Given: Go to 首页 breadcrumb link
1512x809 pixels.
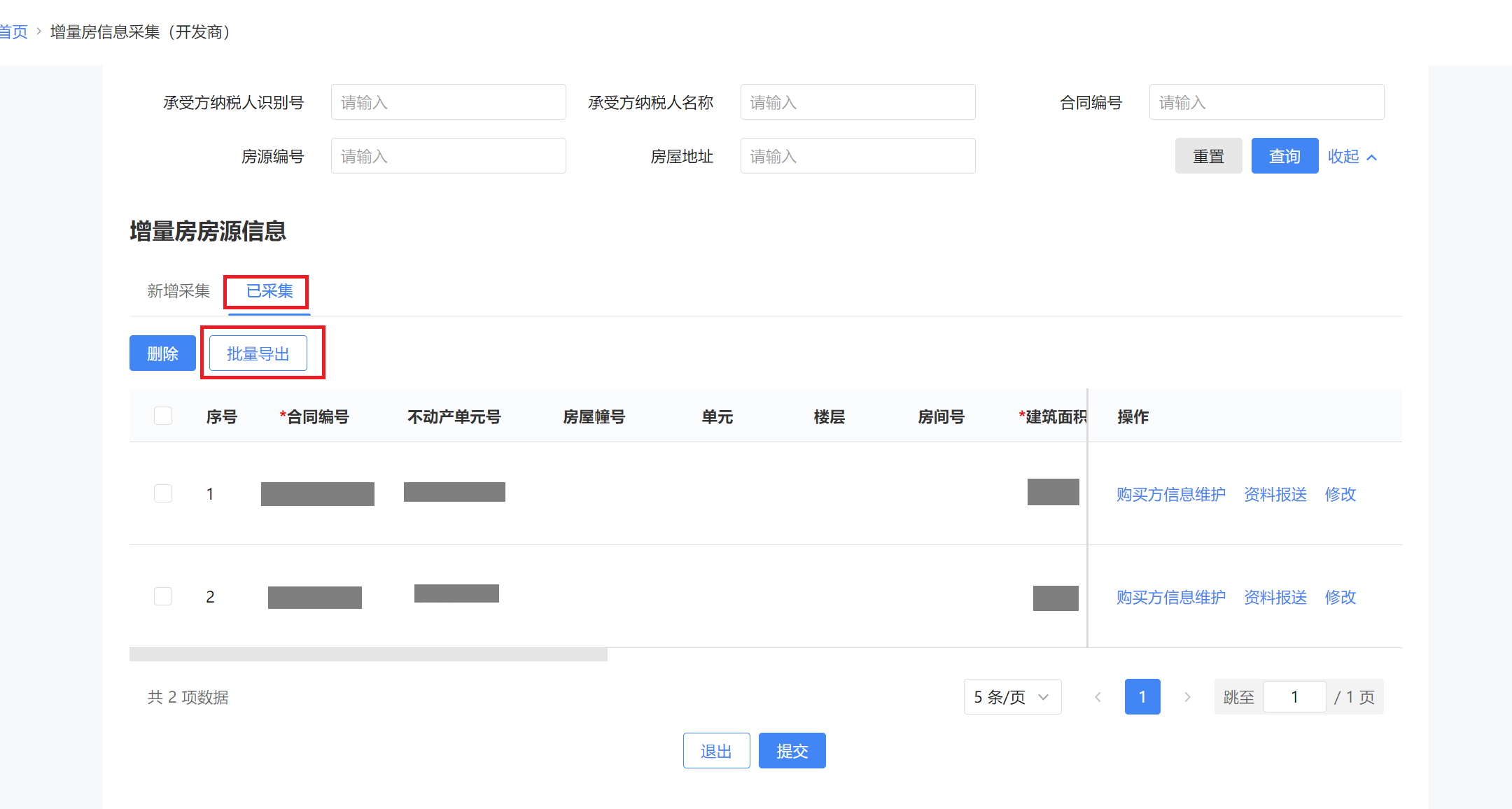Looking at the screenshot, I should pos(13,32).
